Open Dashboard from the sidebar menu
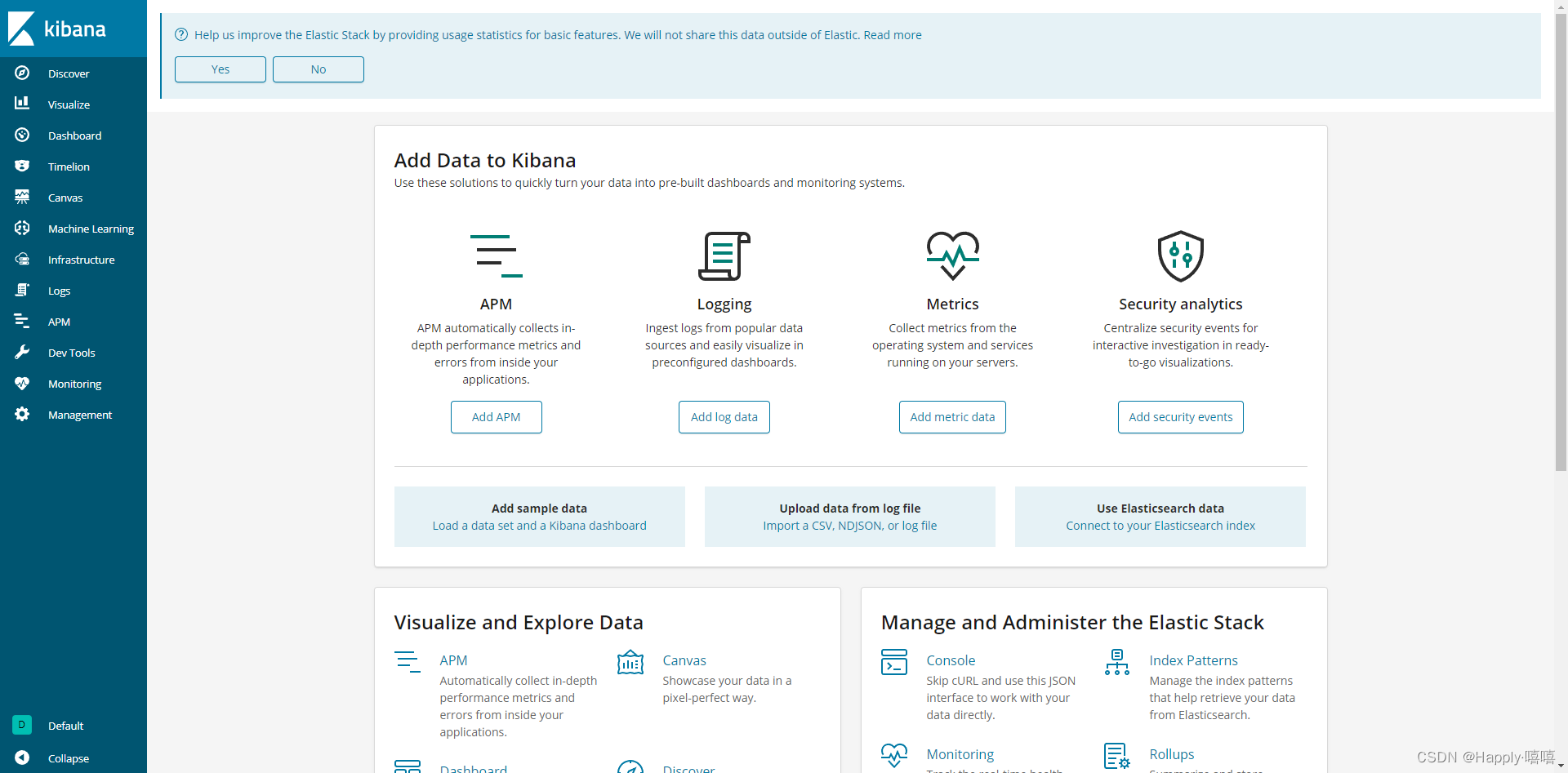 pyautogui.click(x=75, y=135)
